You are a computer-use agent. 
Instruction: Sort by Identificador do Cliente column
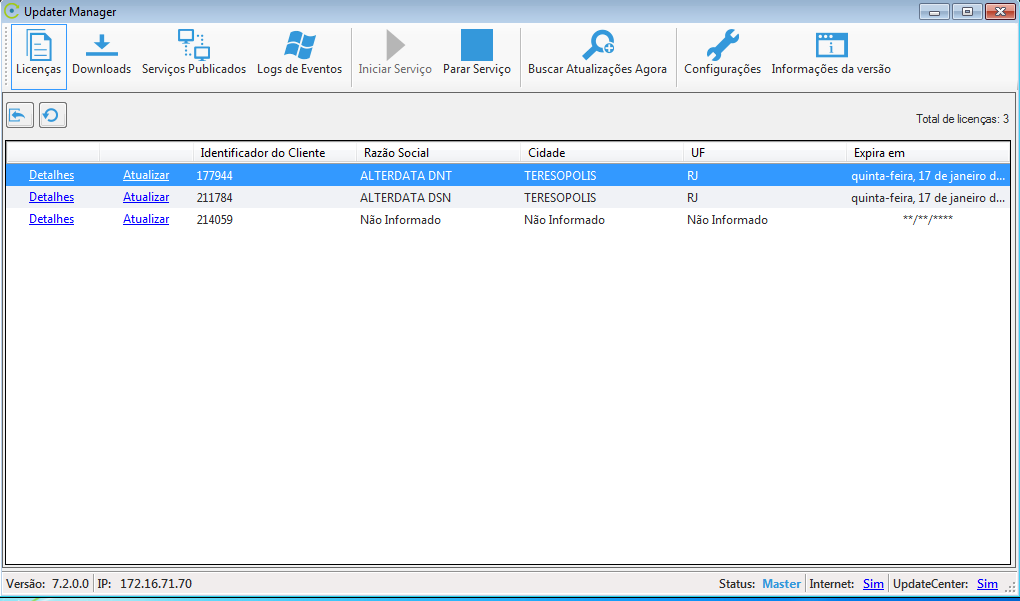pyautogui.click(x=275, y=153)
